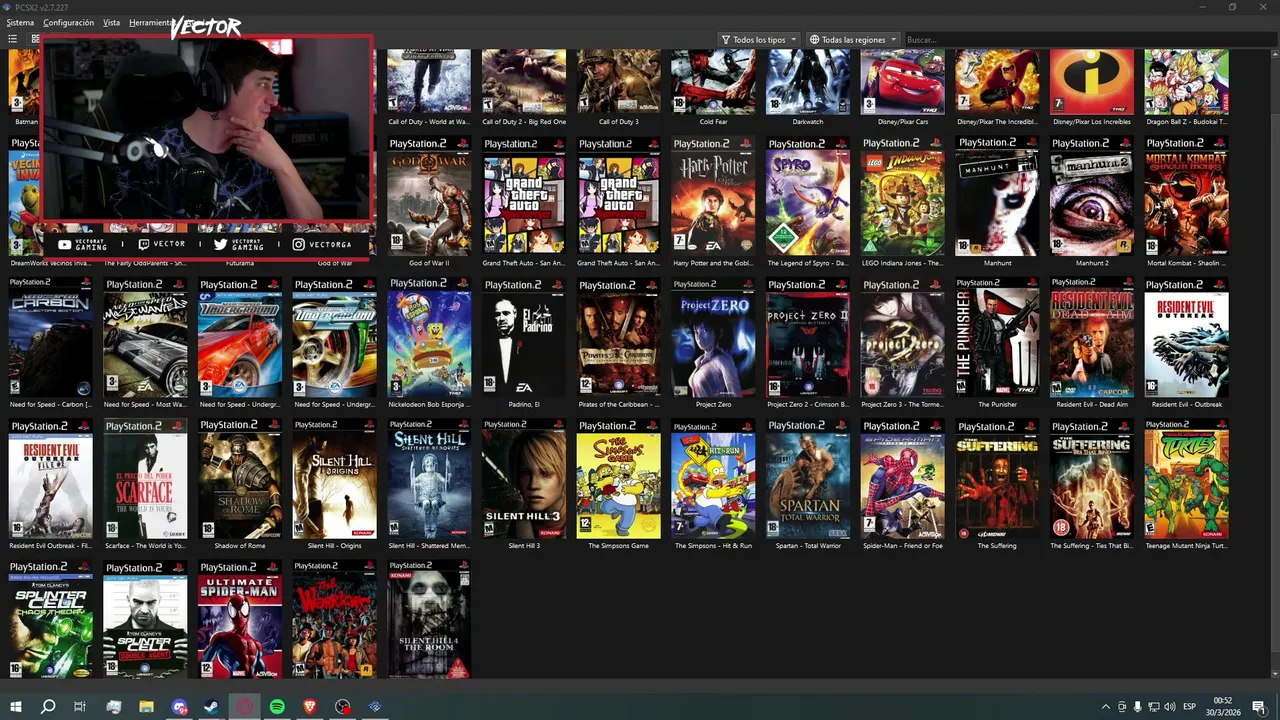Select The Warriors cover
This screenshot has width=1280, height=720.
(334, 620)
